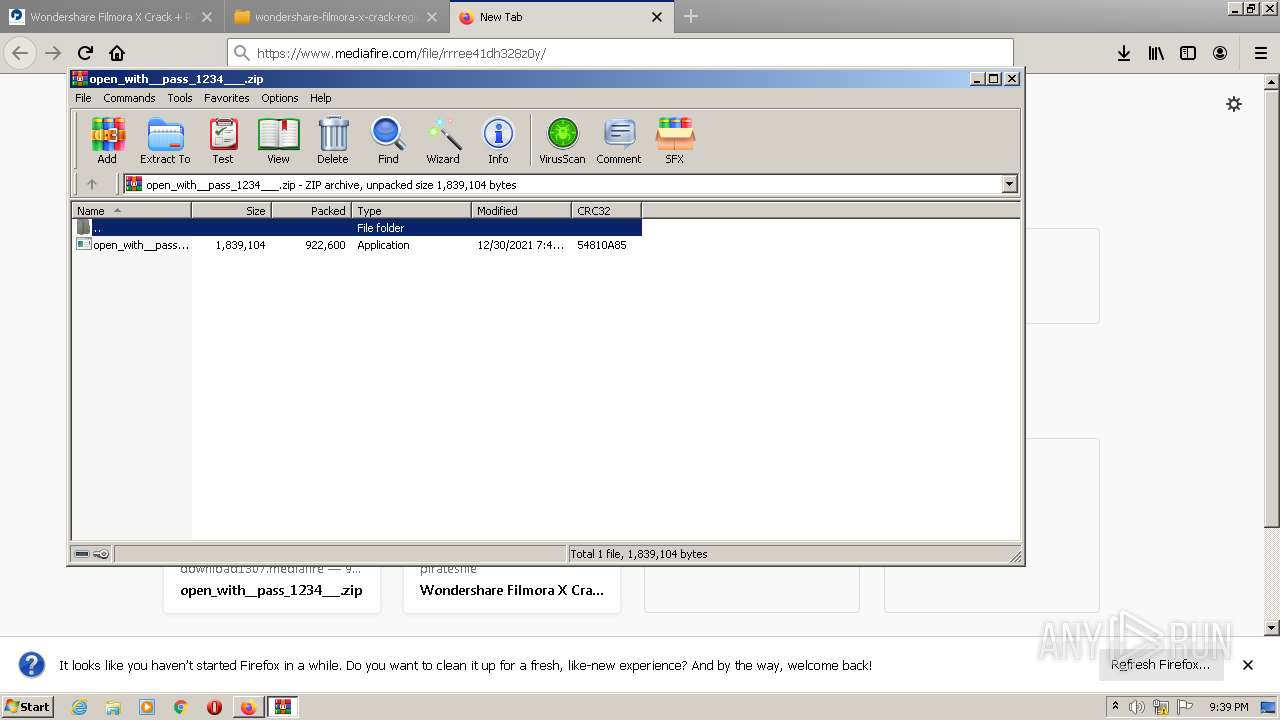The width and height of the screenshot is (1280, 720).
Task: Open the archive Comment tool
Action: tap(619, 140)
